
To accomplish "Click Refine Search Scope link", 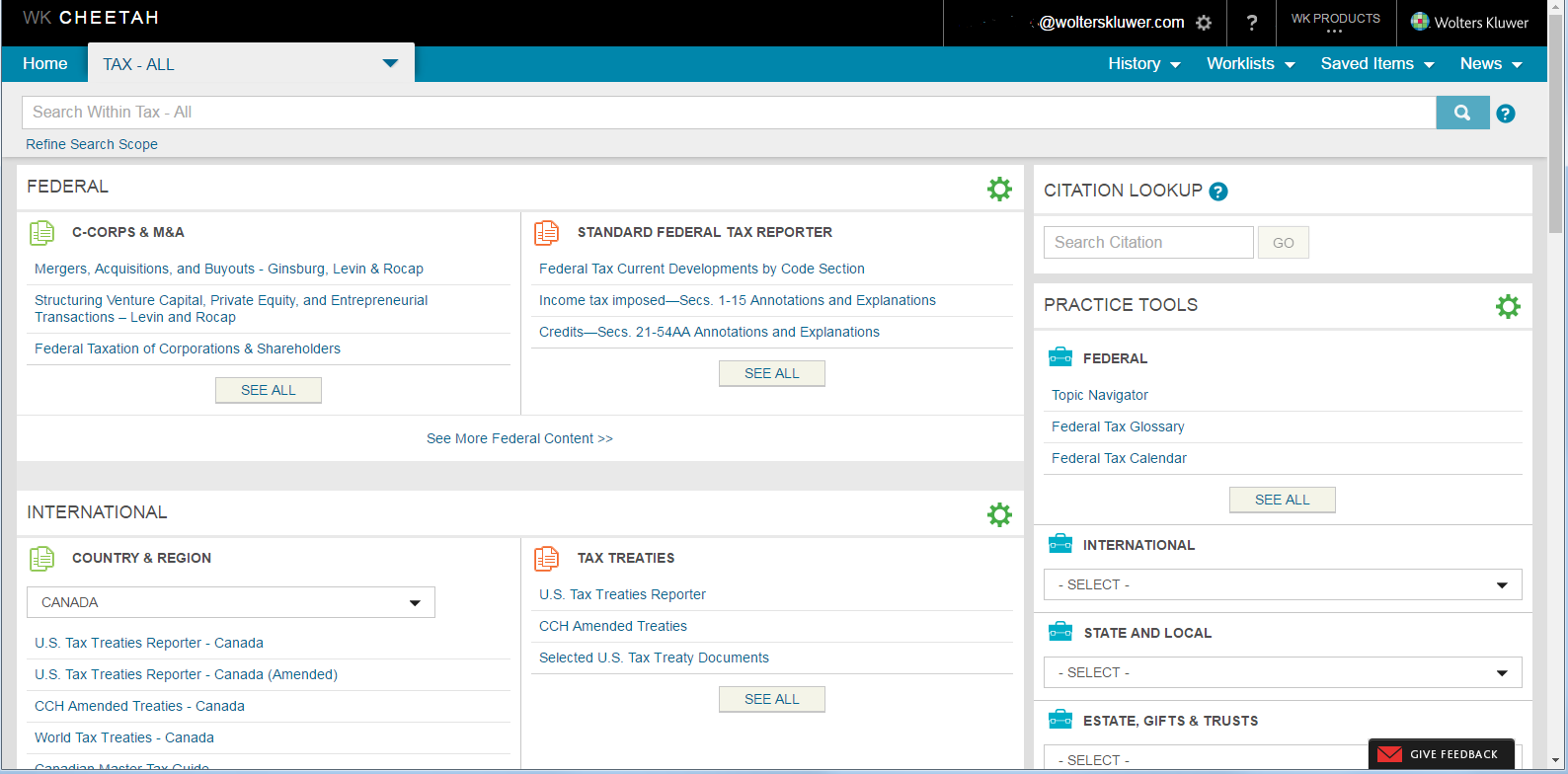I will point(92,144).
